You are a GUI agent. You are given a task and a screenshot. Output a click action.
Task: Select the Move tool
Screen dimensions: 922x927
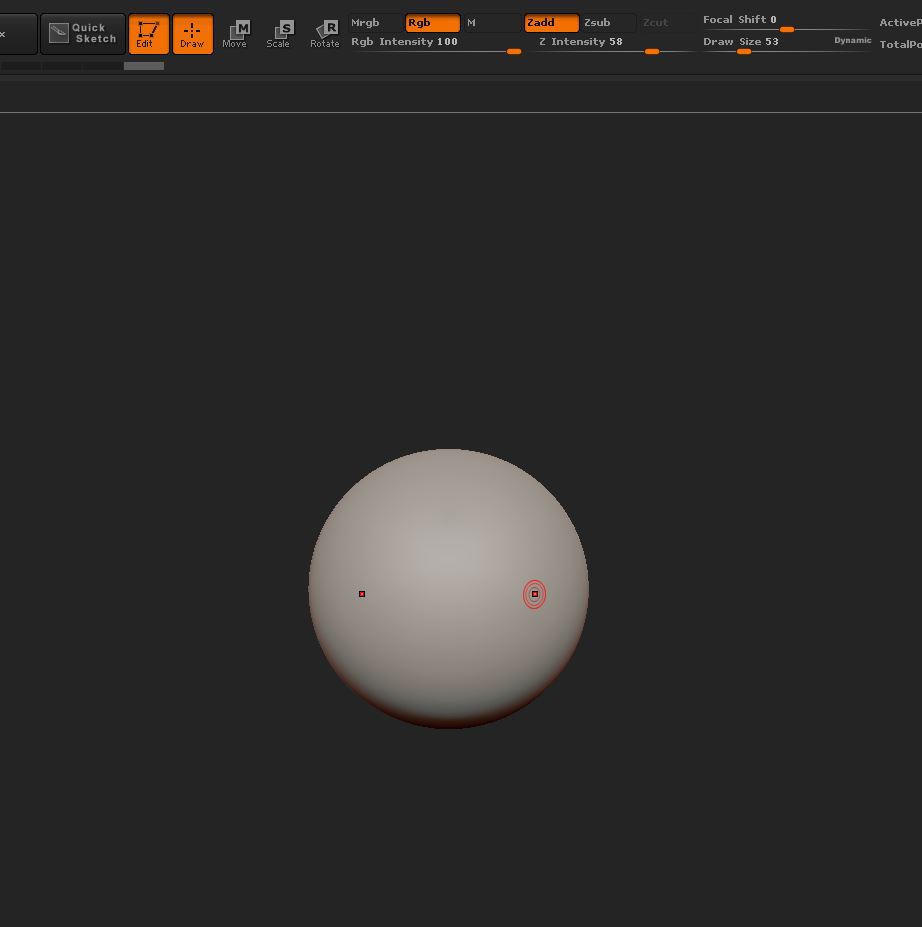click(235, 34)
